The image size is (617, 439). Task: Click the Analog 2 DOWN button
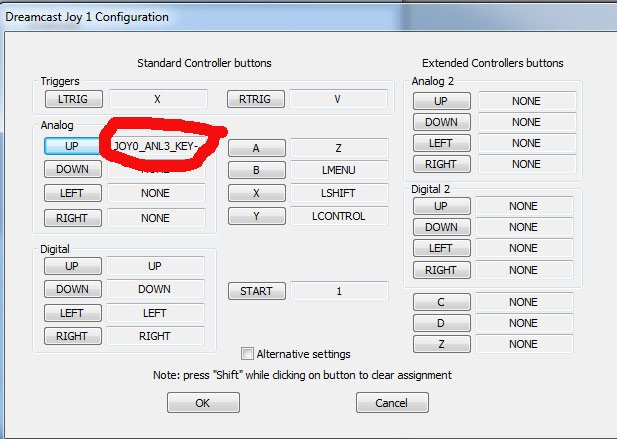click(442, 122)
